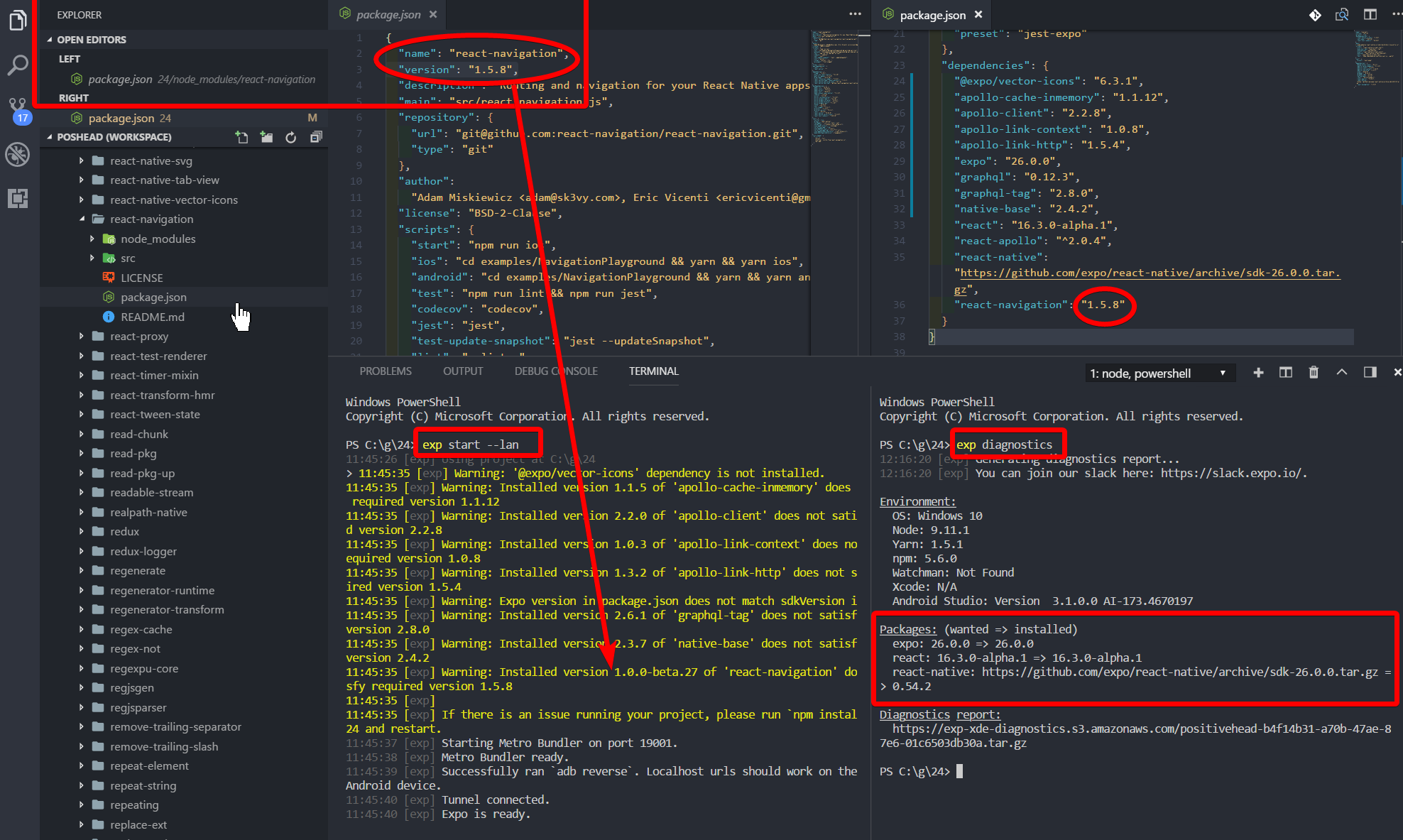Screen dimensions: 1403x840
Task: Refresh the Explorer view
Action: tap(291, 137)
